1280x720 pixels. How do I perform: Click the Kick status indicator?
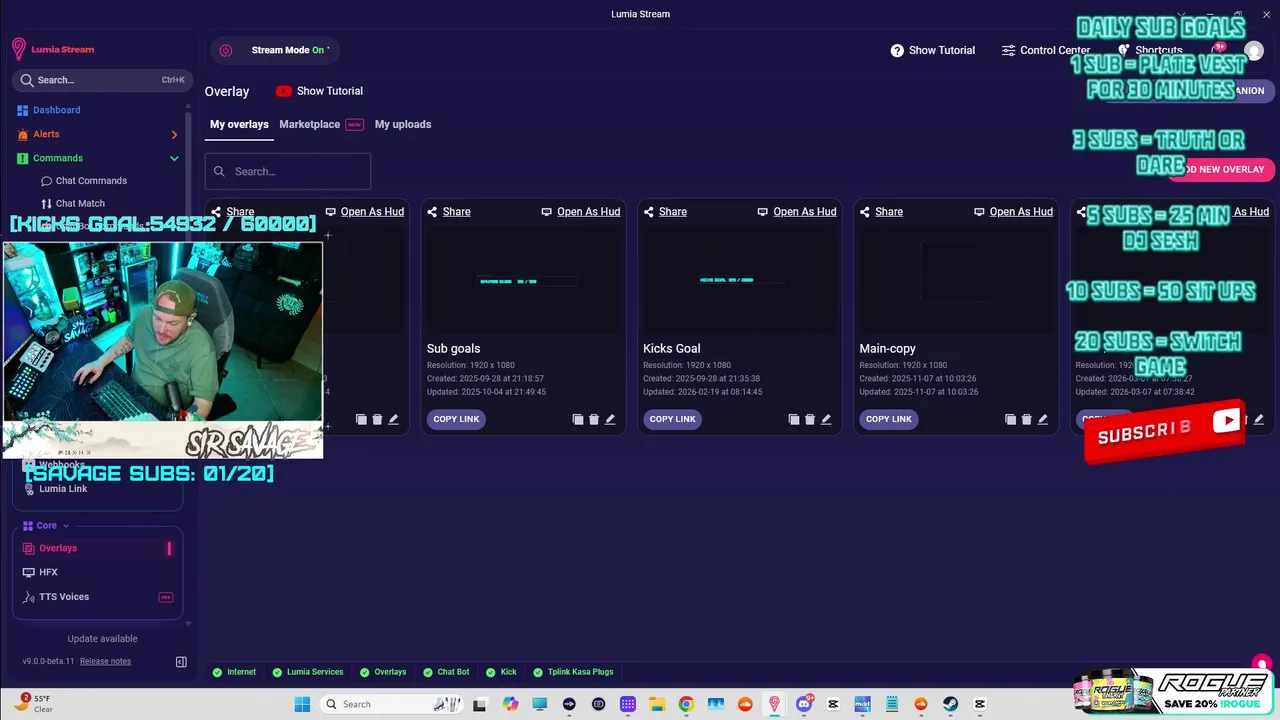tap(501, 672)
